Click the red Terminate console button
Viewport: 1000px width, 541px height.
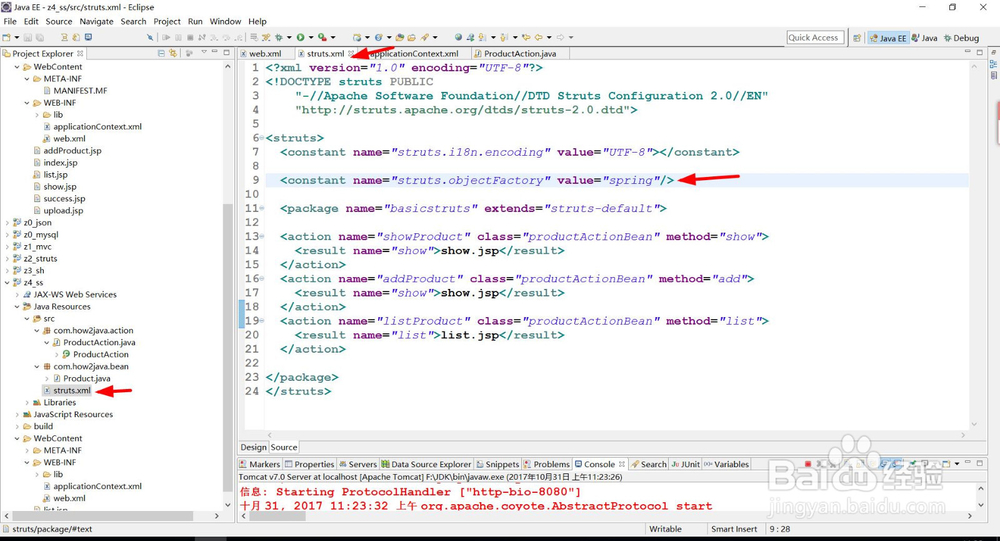point(808,464)
